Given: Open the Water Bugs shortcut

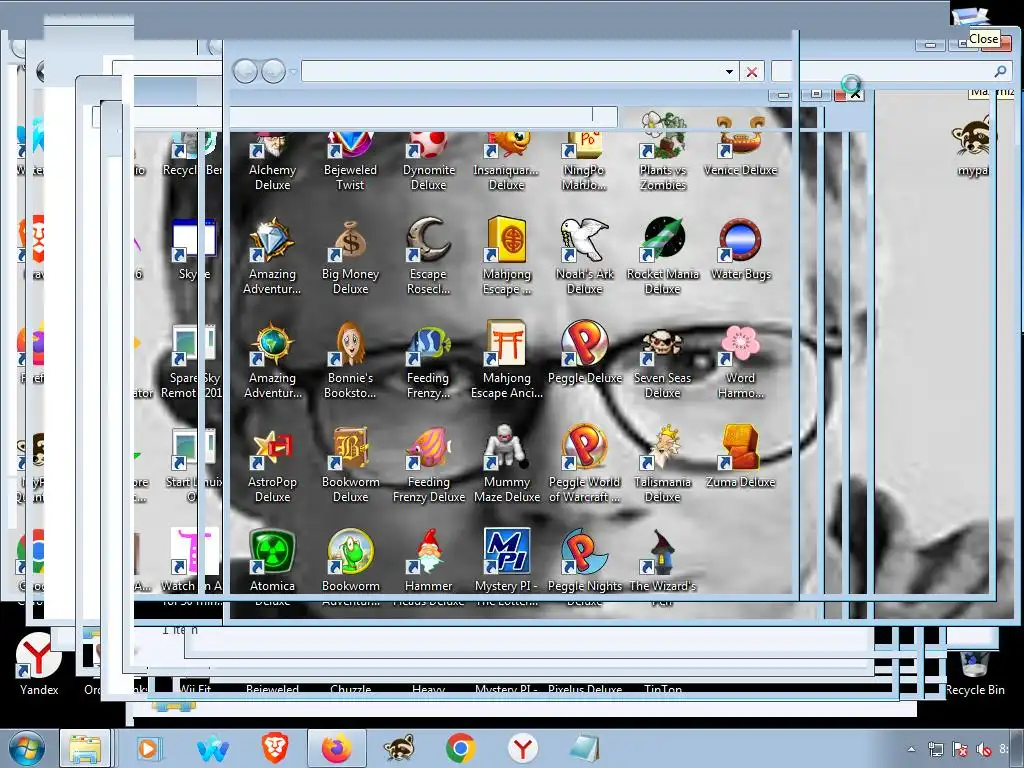Looking at the screenshot, I should tap(741, 249).
